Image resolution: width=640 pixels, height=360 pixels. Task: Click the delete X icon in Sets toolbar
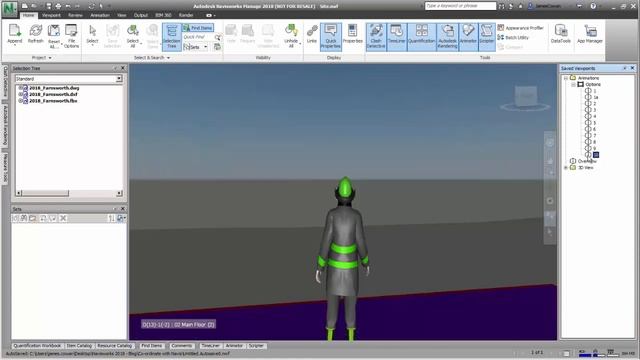click(63, 218)
